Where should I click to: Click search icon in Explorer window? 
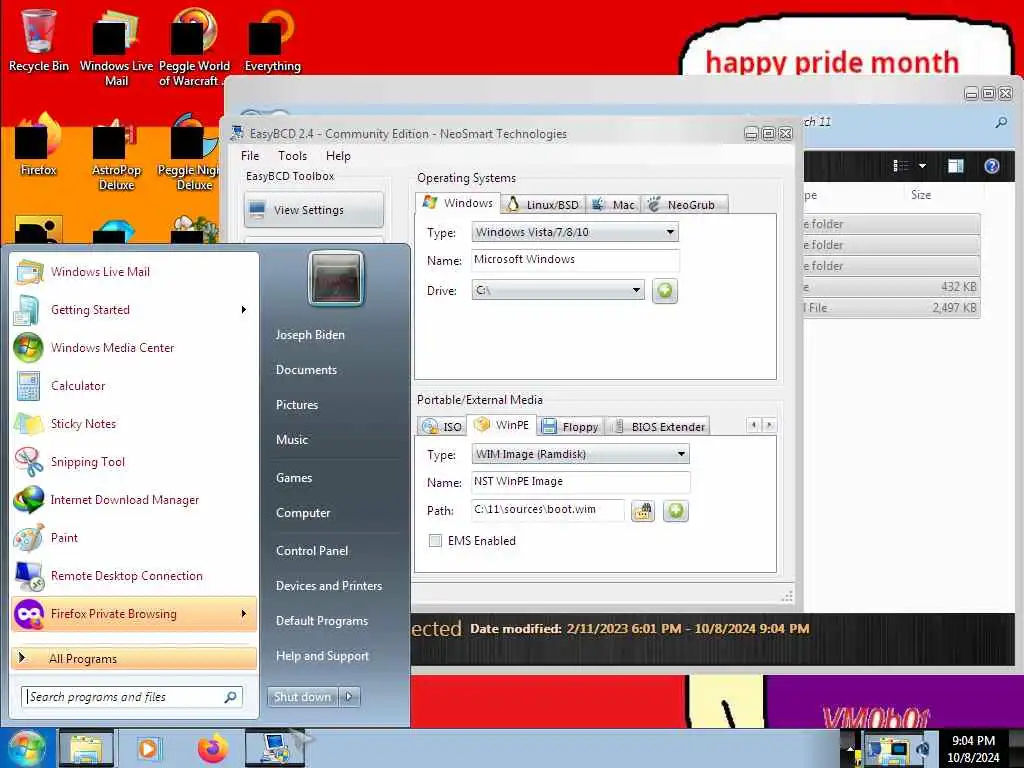pos(1000,122)
